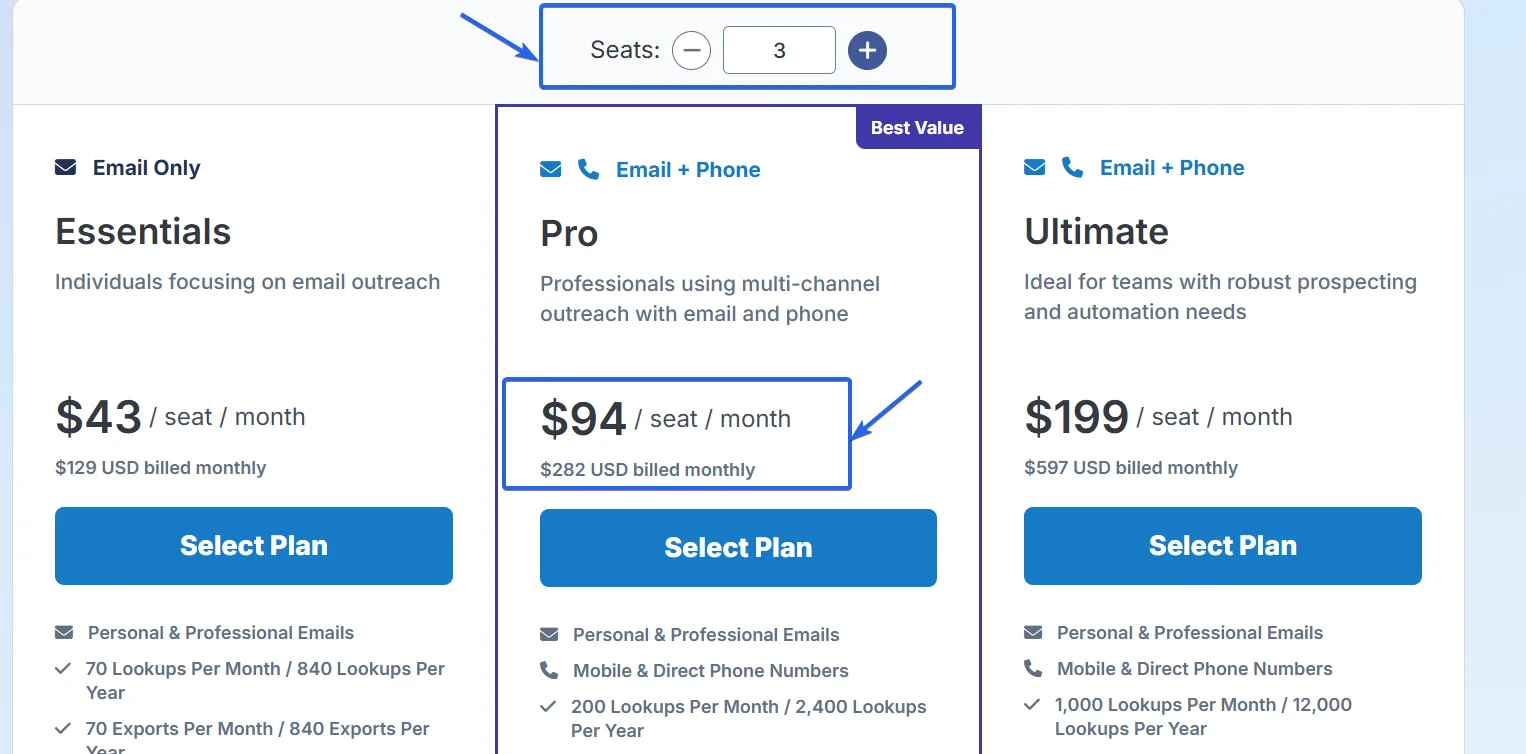The height and width of the screenshot is (754, 1526).
Task: Click the Seats number input field
Action: point(779,50)
